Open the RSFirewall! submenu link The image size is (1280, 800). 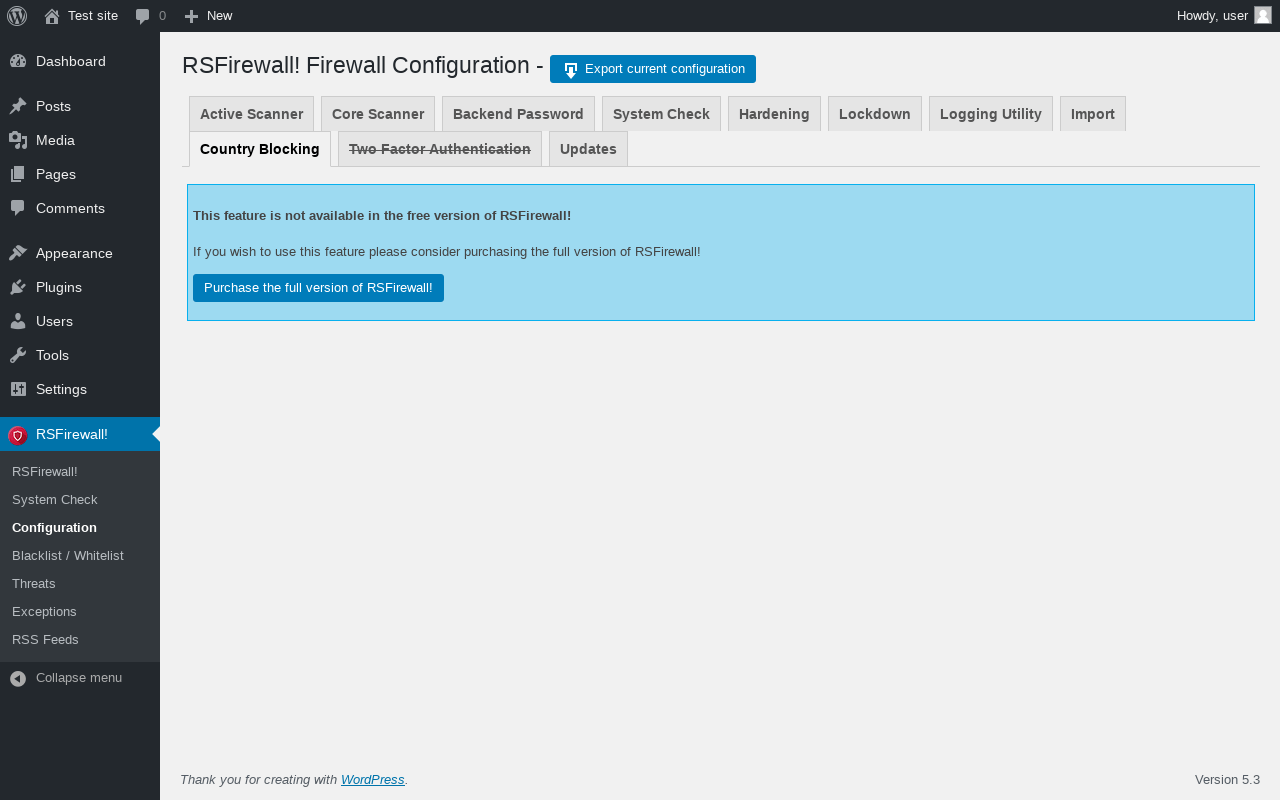point(80,471)
